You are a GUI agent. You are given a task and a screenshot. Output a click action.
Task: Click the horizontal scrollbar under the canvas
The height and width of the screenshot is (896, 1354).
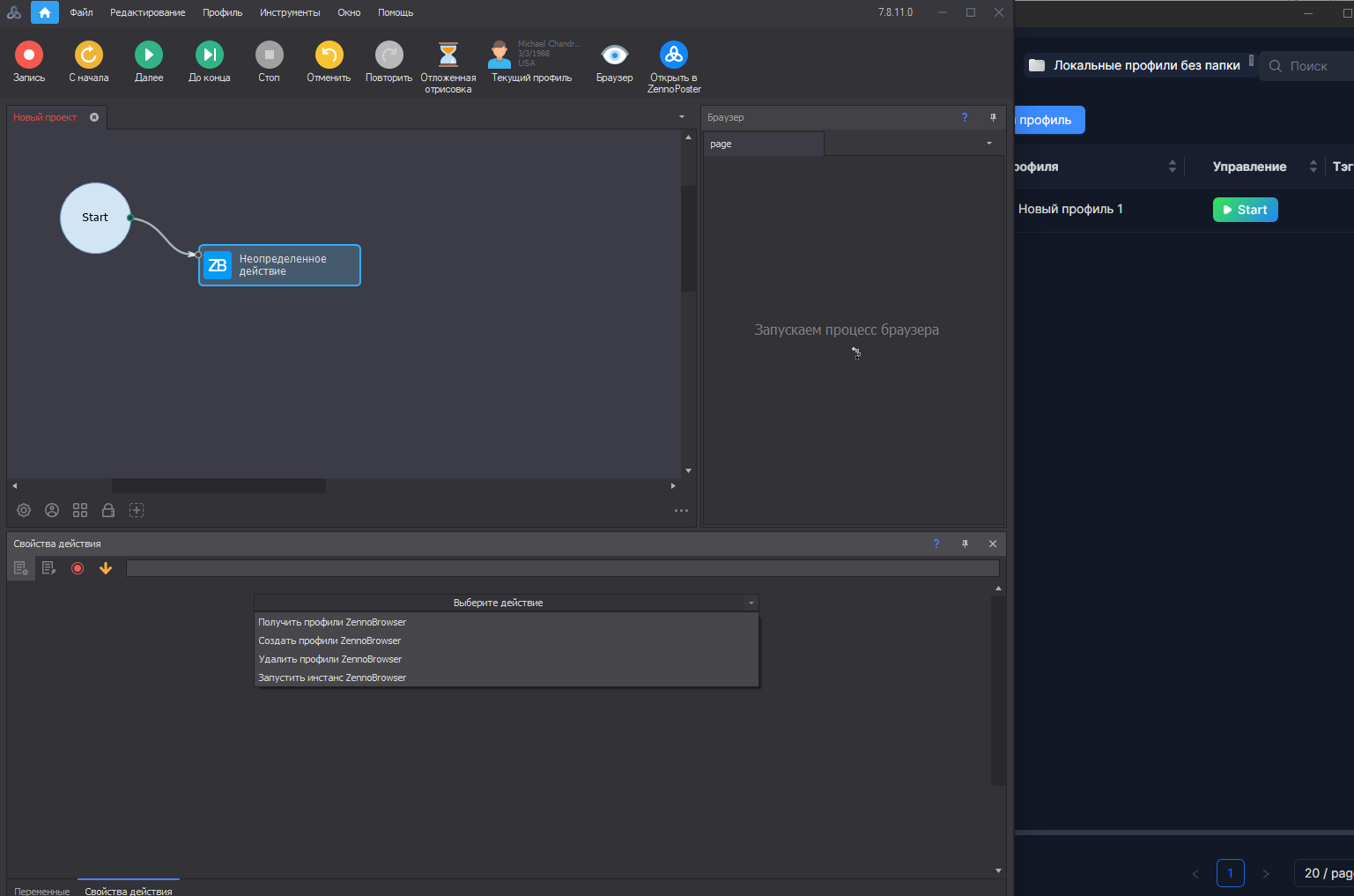click(218, 485)
